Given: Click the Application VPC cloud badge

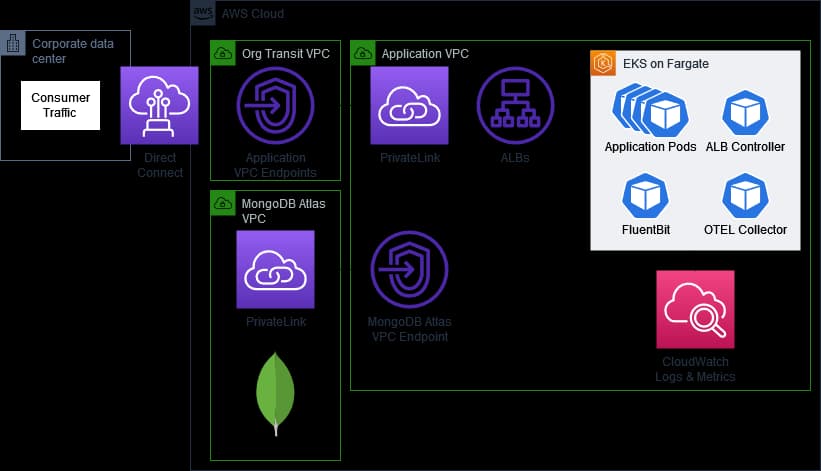Looking at the screenshot, I should pos(363,53).
